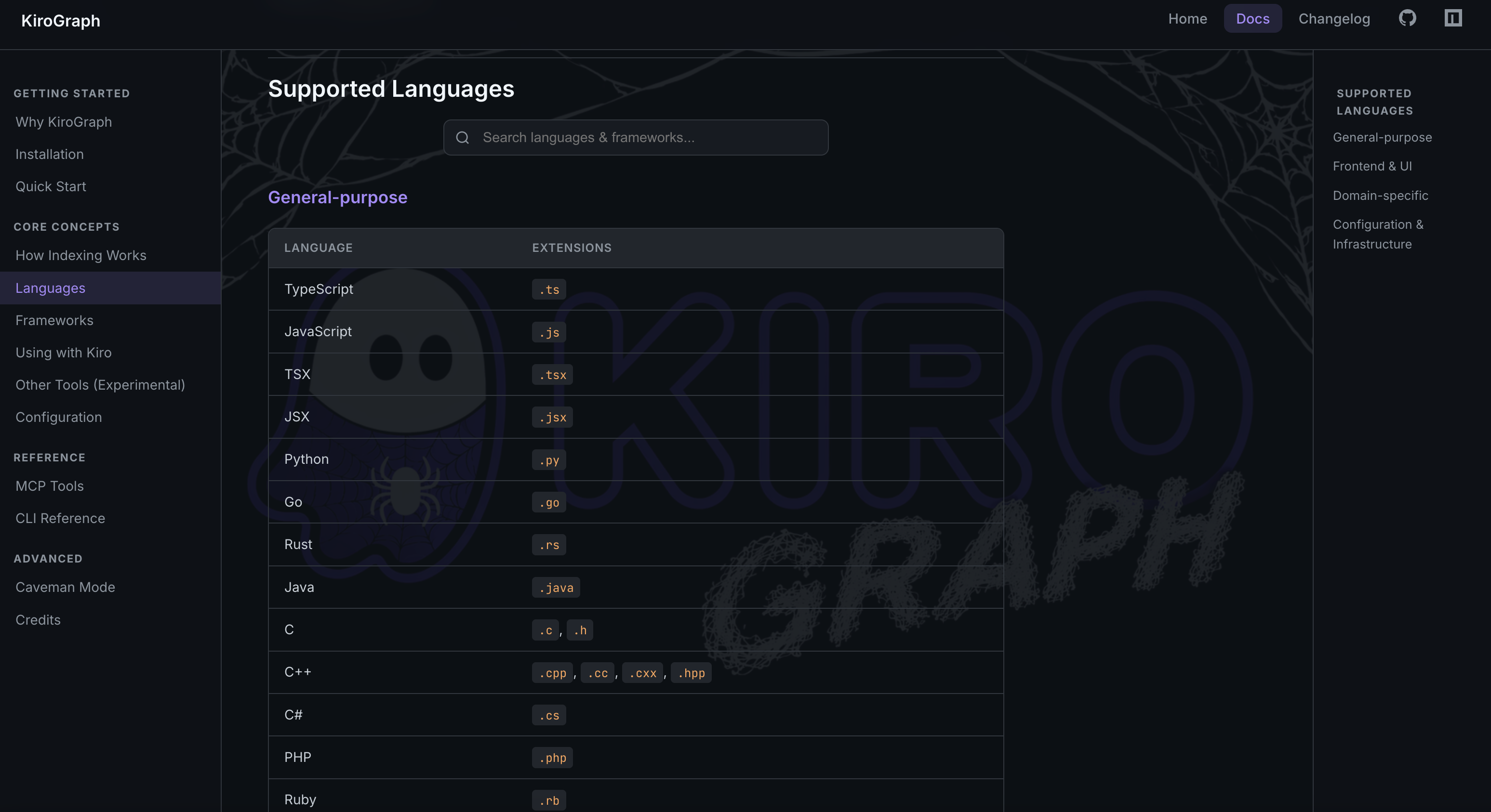Click the npm package icon in header
The image size is (1491, 812).
(x=1453, y=18)
